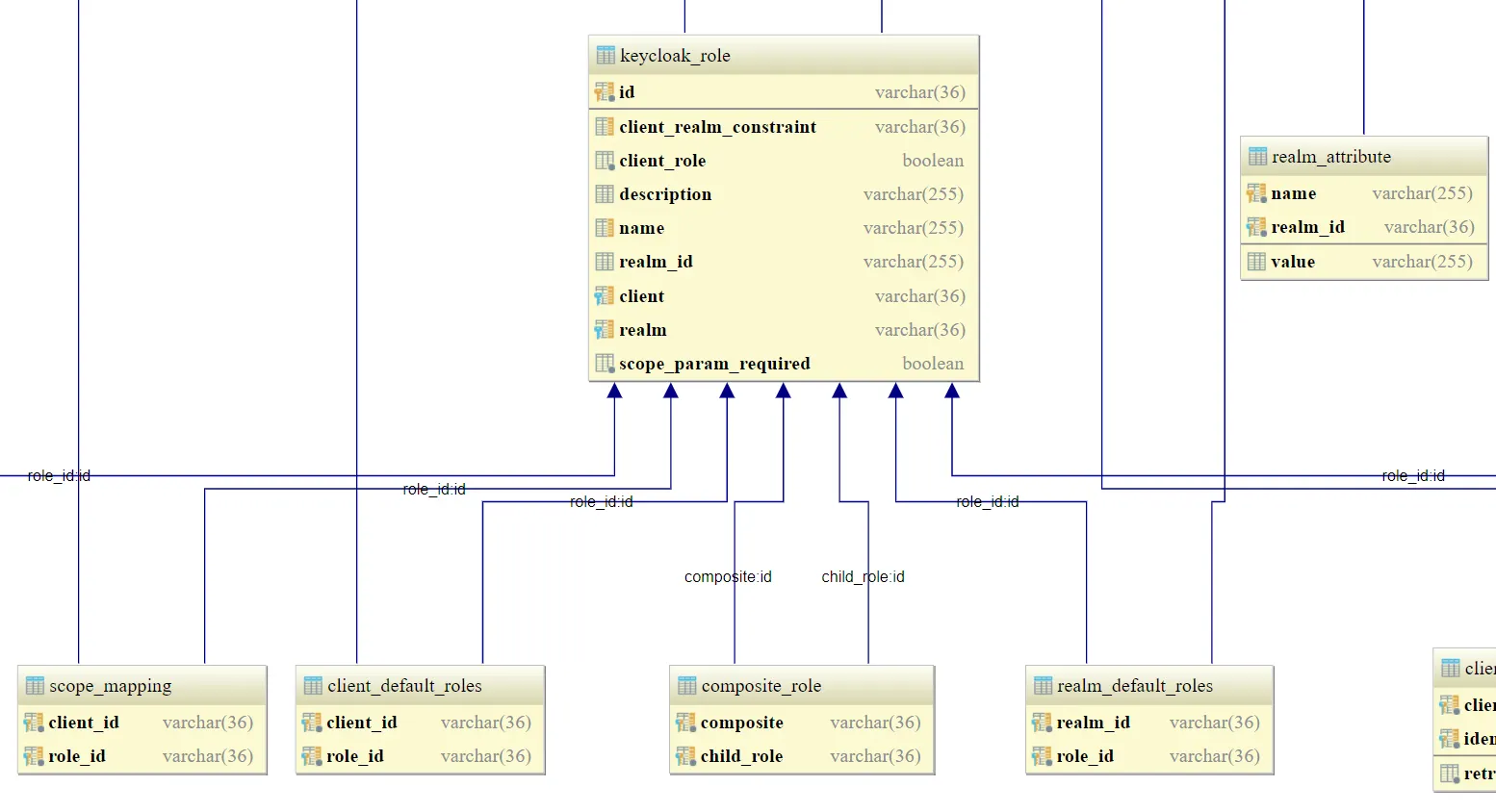Image resolution: width=1496 pixels, height=812 pixels.
Task: Select the table icon beside scope_mapping
Action: pos(30,685)
